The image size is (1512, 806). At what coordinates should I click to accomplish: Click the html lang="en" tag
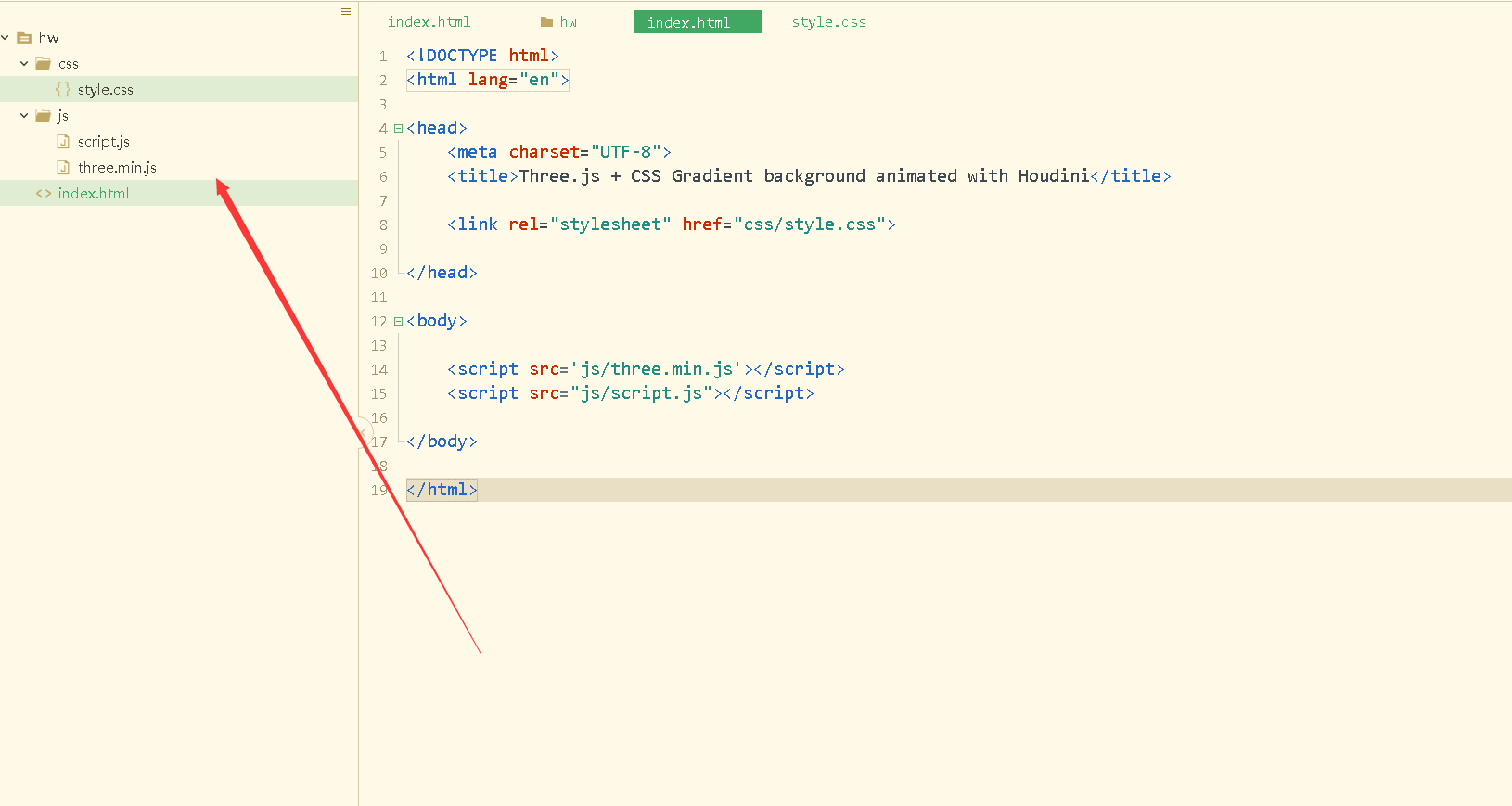[x=488, y=80]
